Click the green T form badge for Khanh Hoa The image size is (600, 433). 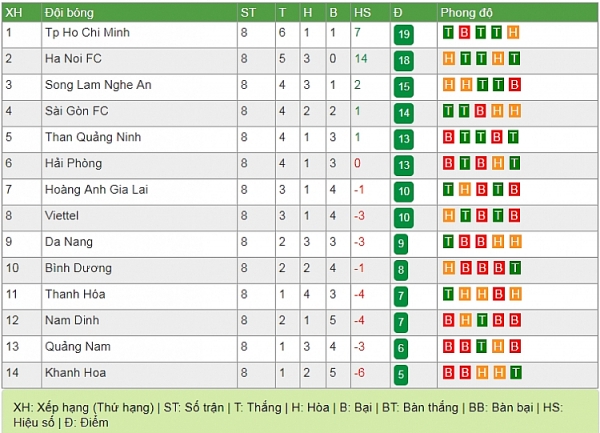514,371
